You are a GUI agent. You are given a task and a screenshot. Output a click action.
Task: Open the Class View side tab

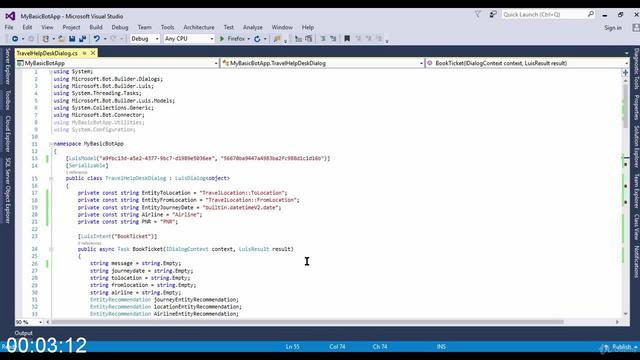point(636,227)
